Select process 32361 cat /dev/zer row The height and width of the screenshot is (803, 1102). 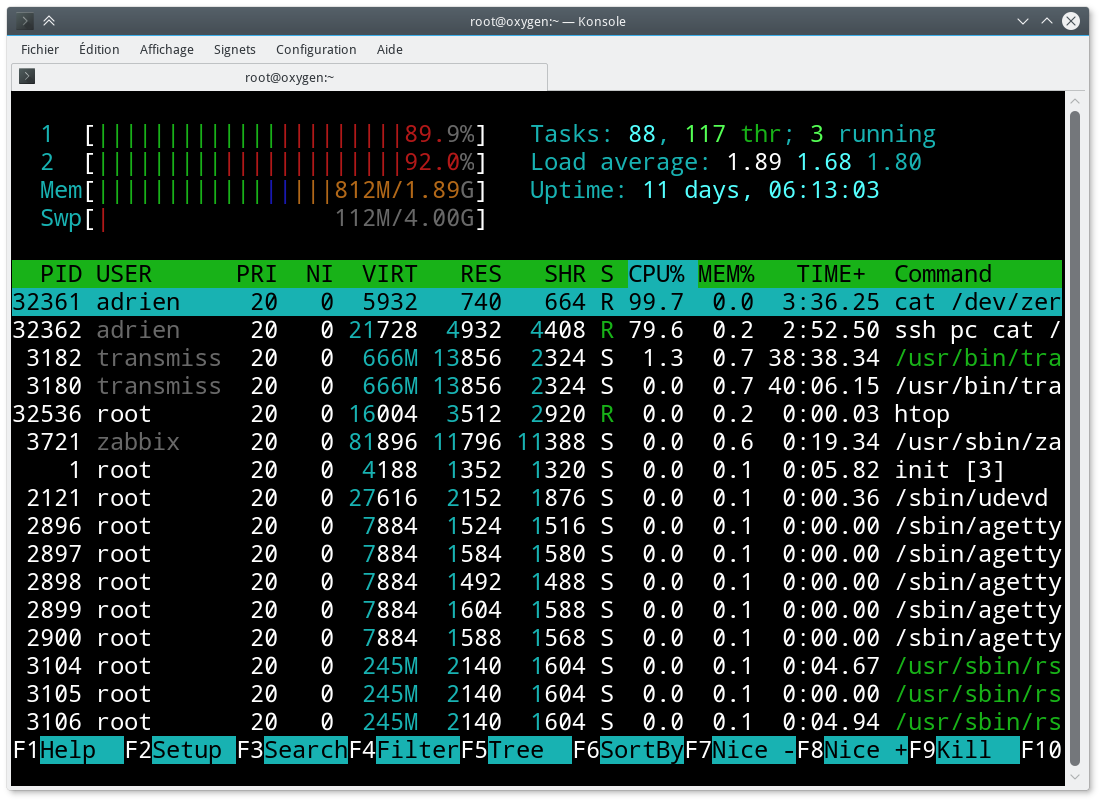point(537,302)
